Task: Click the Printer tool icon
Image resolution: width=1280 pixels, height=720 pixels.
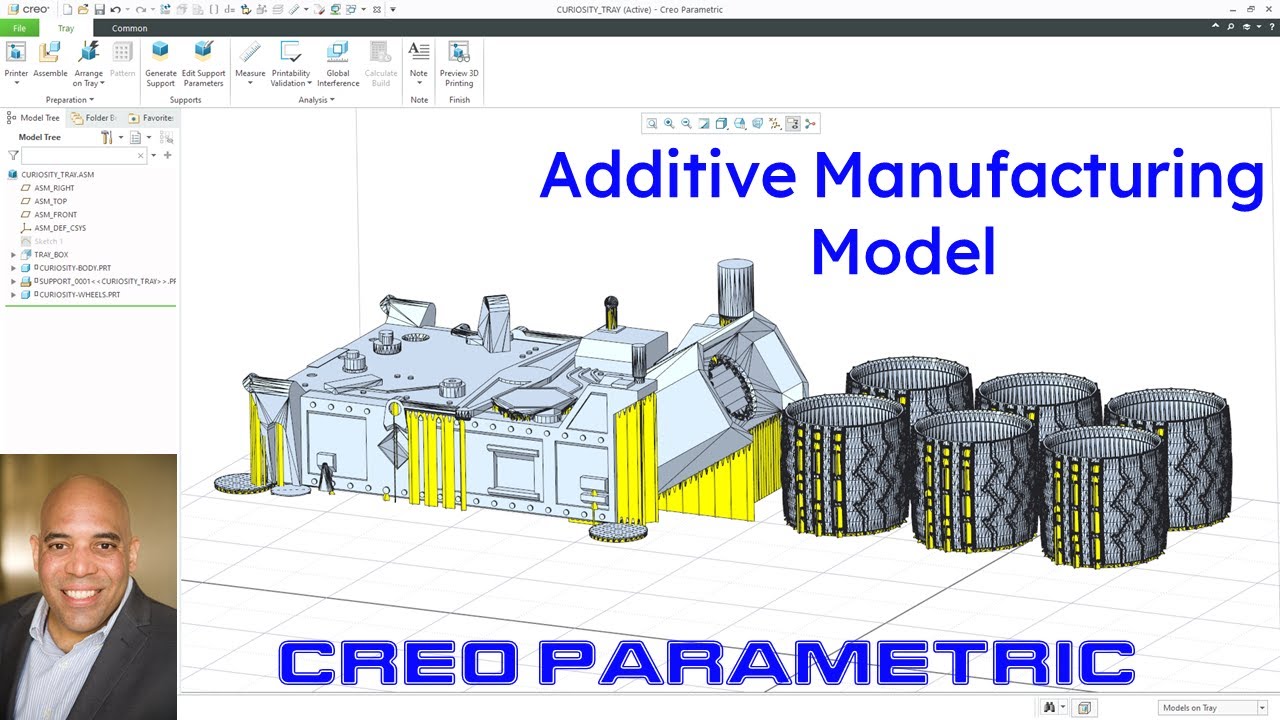Action: click(16, 52)
